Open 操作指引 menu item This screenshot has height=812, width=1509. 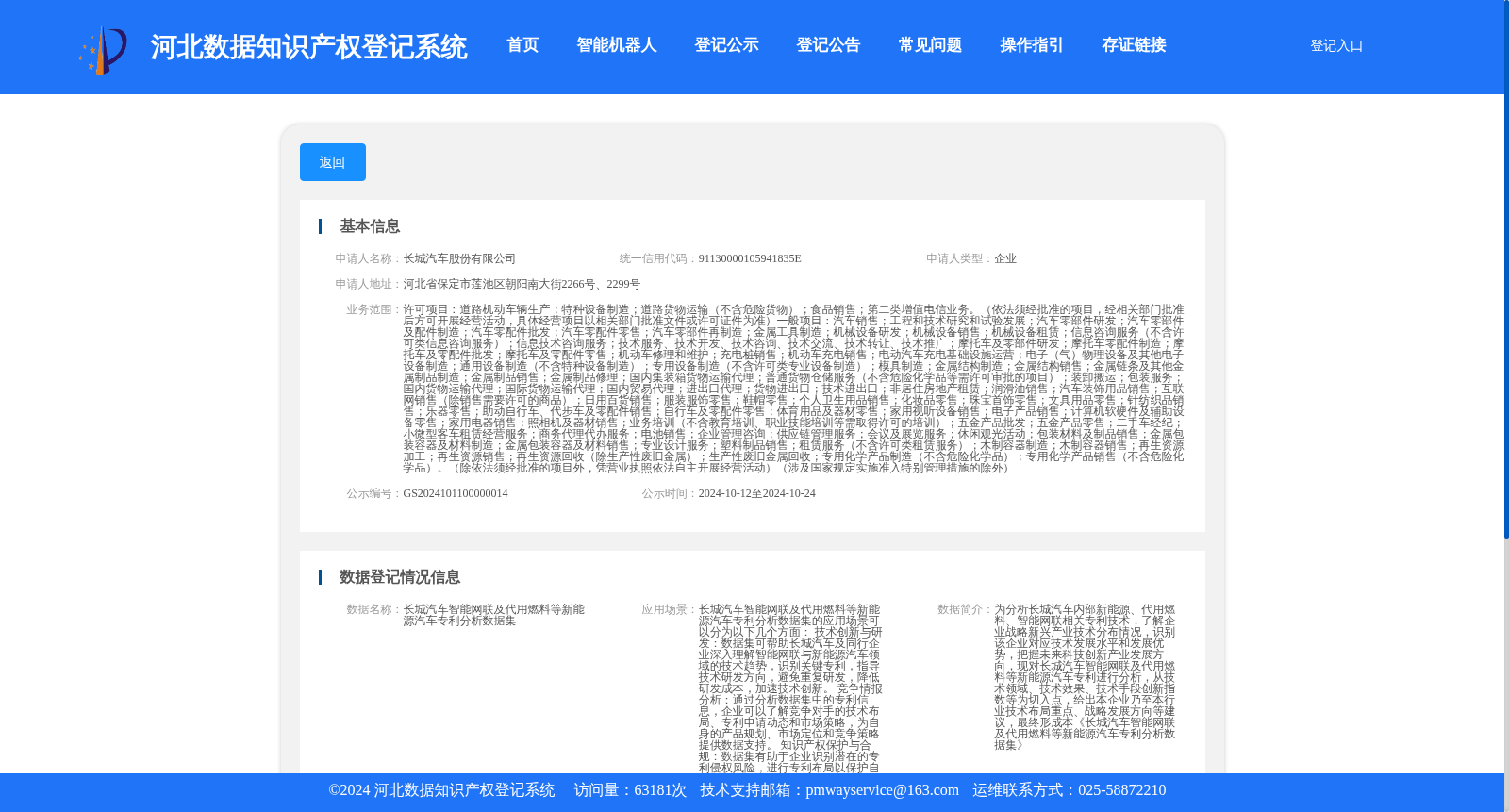pos(1032,45)
